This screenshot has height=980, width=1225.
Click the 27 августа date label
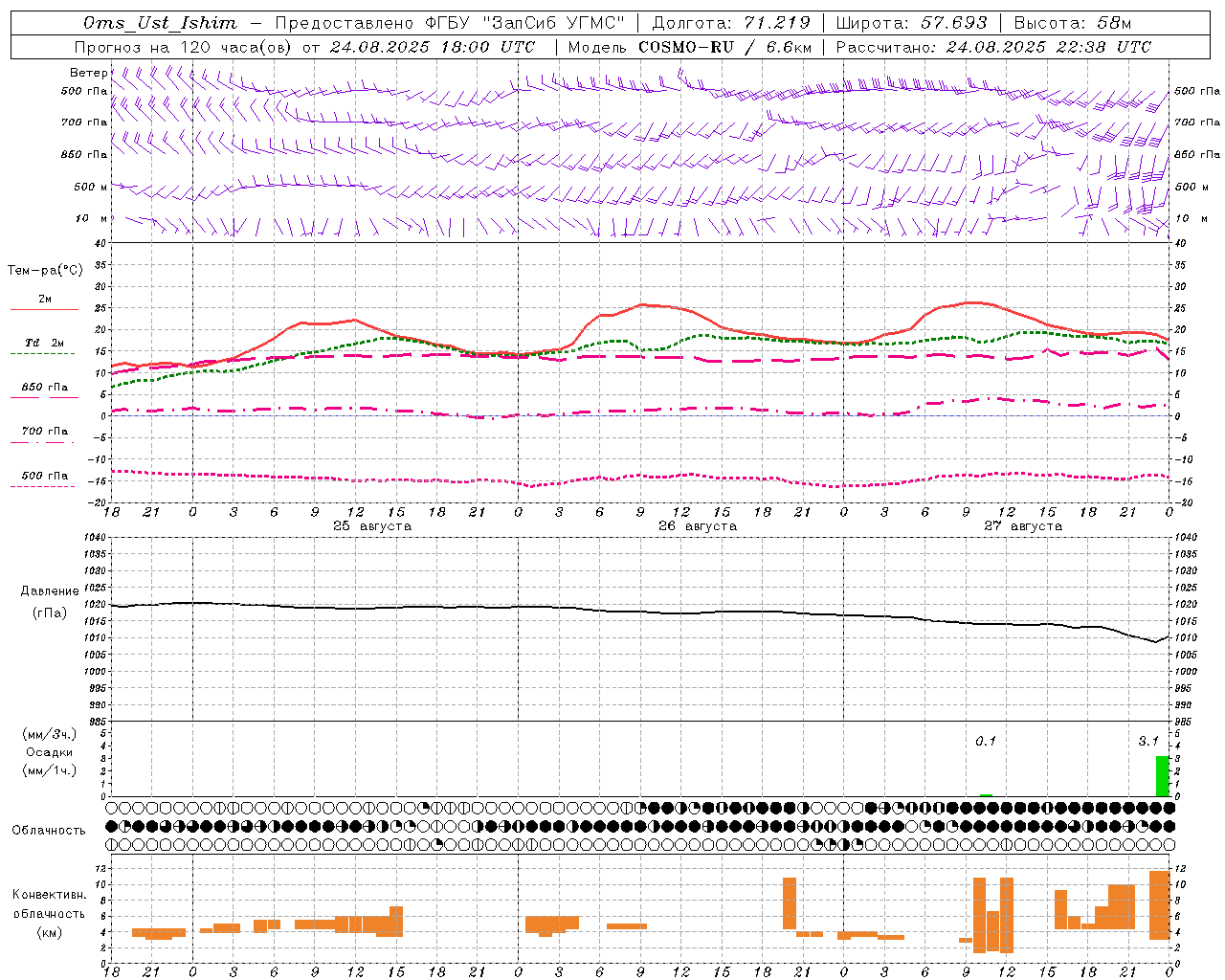click(1023, 526)
